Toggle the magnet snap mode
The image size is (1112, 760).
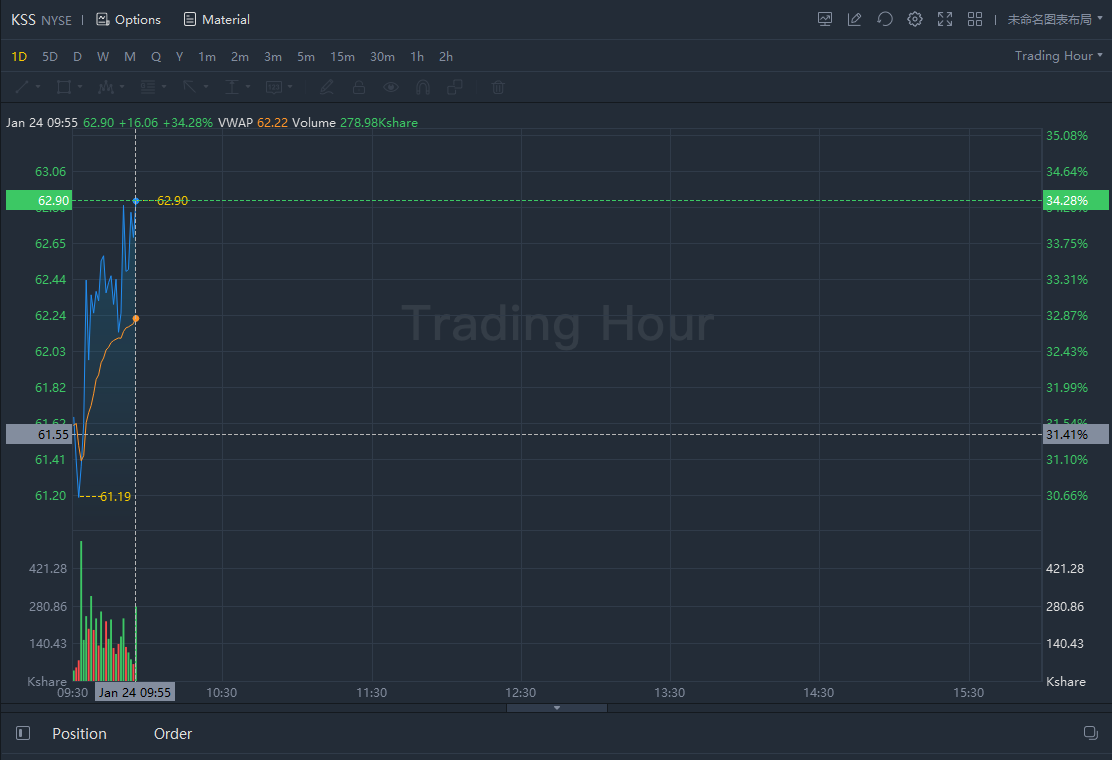[x=423, y=87]
